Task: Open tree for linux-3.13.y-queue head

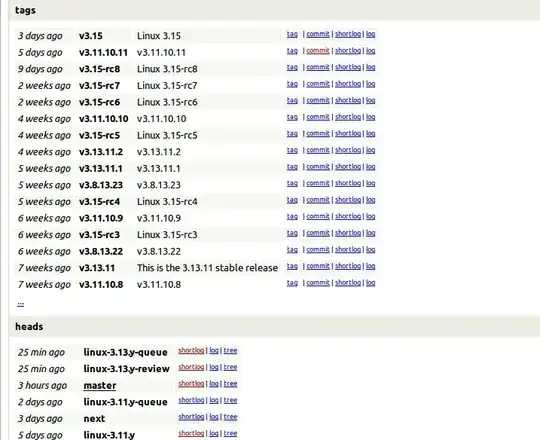Action: [230, 350]
